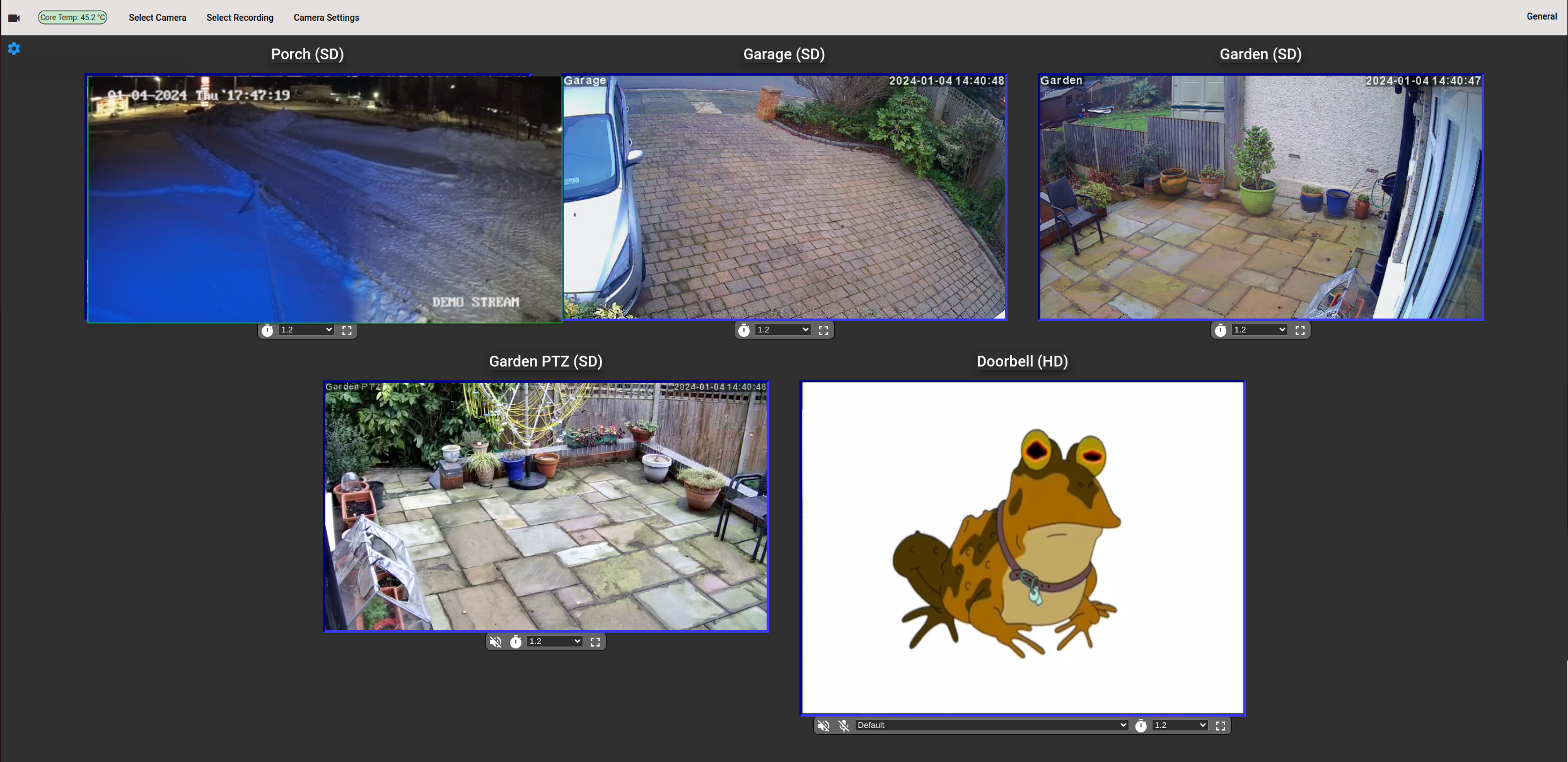
Task: Open the Porch latency 1.2 dropdown
Action: 306,330
